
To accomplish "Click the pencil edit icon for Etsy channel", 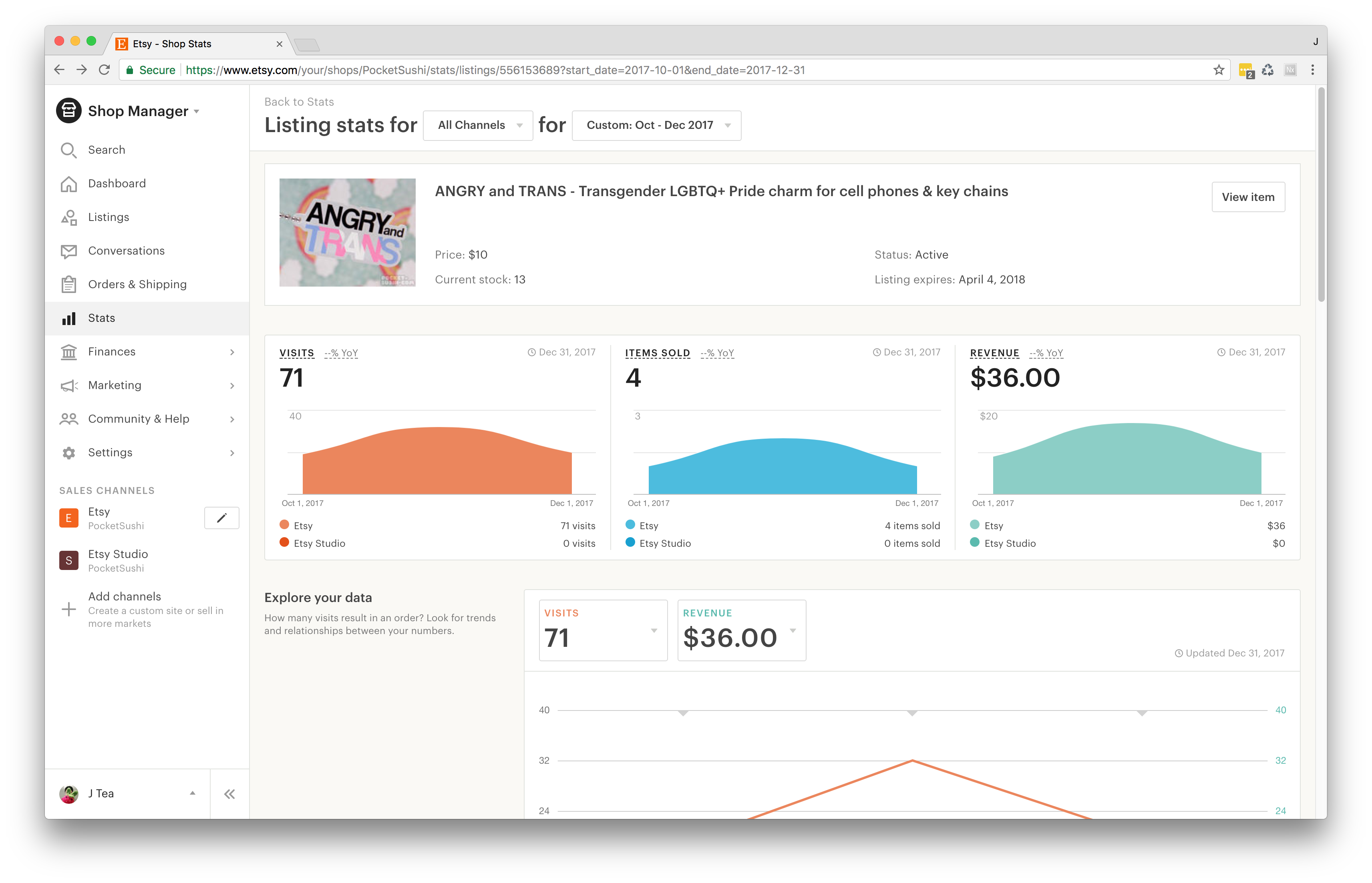I will (x=221, y=518).
